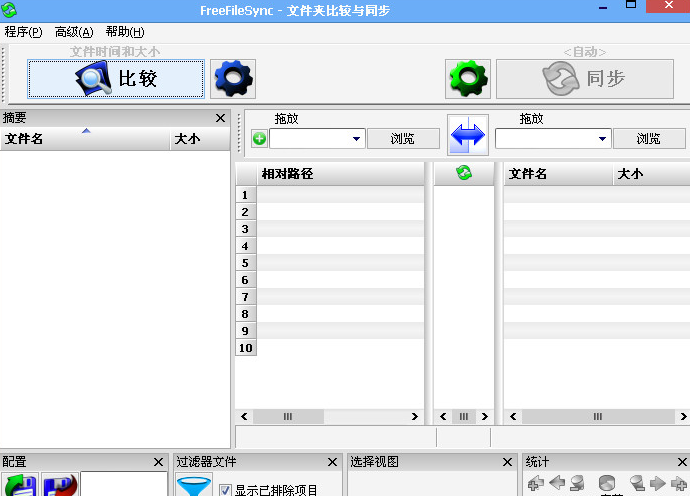The width and height of the screenshot is (690, 496).
Task: Click right grid scrollbar right arrow
Action: (683, 416)
